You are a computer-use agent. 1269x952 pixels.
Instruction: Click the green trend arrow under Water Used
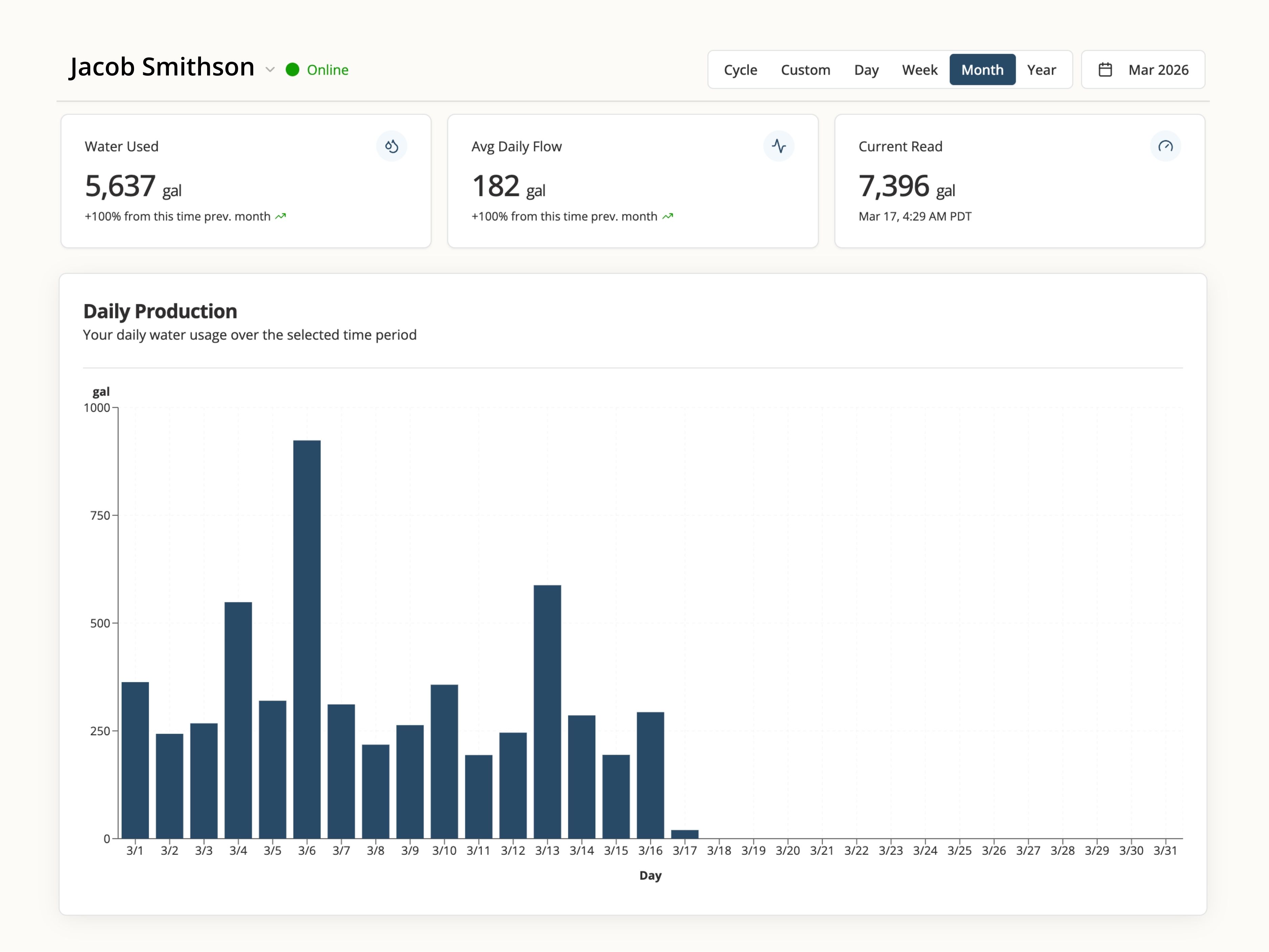pos(281,217)
